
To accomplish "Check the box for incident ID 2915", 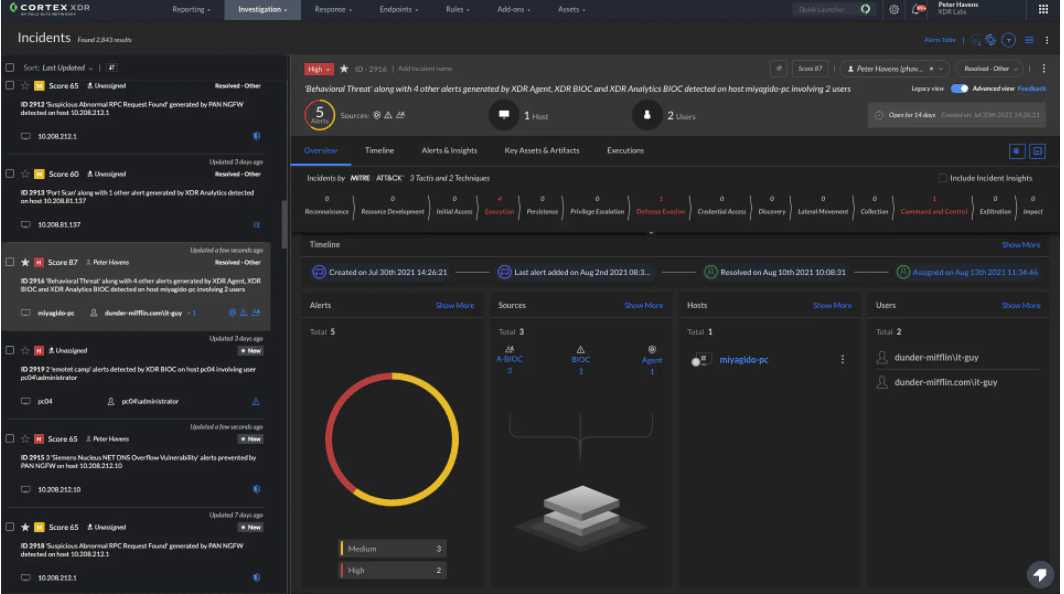I will pyautogui.click(x=10, y=439).
